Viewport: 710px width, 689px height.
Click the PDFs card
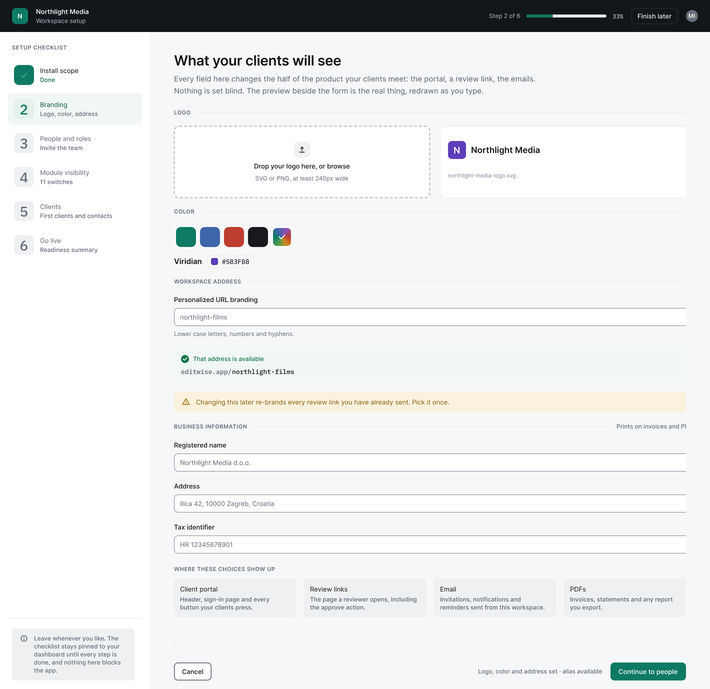(x=624, y=598)
